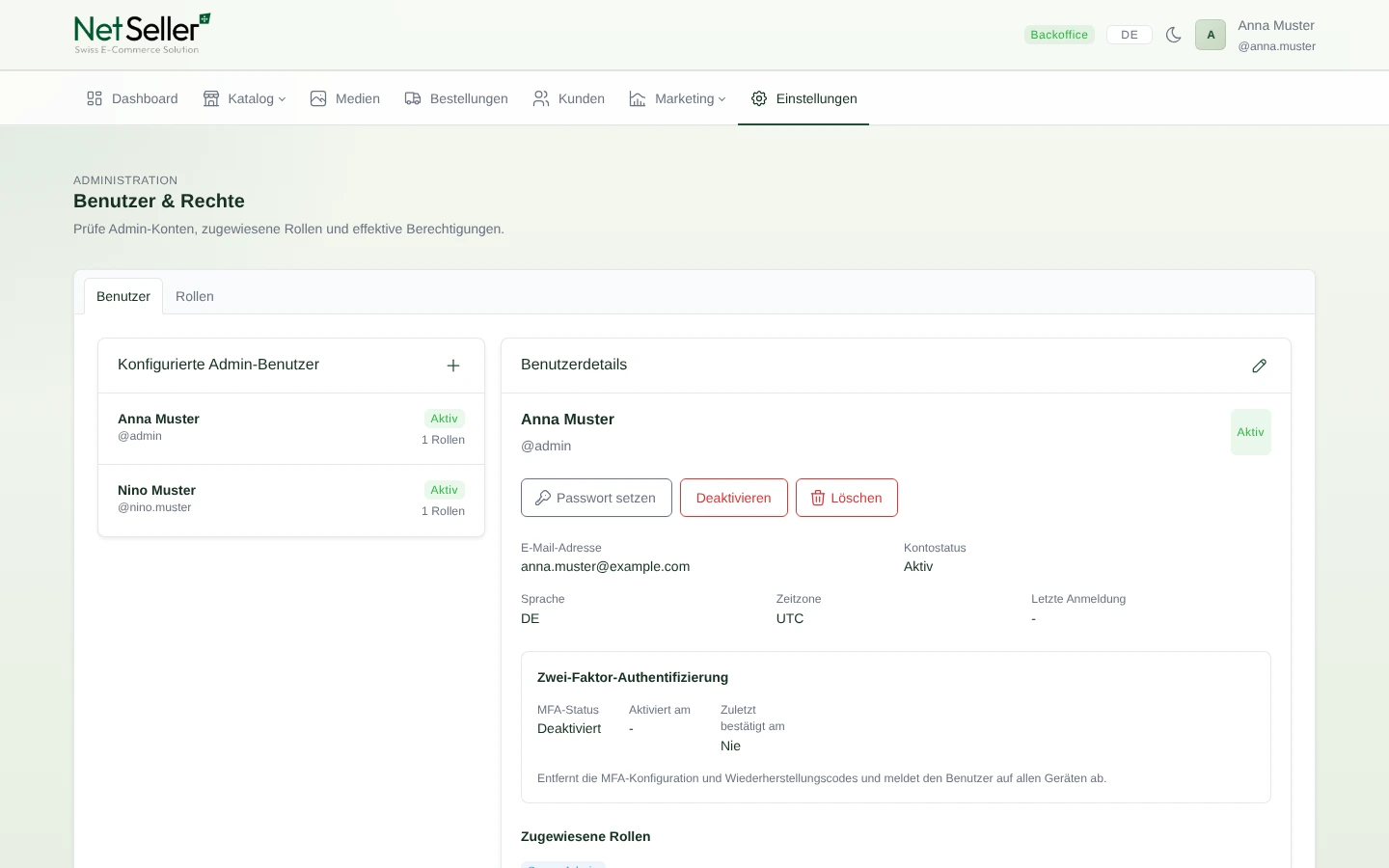Screen dimensions: 1389x868
Task: Go to Dashboard
Action: pyautogui.click(x=132, y=98)
